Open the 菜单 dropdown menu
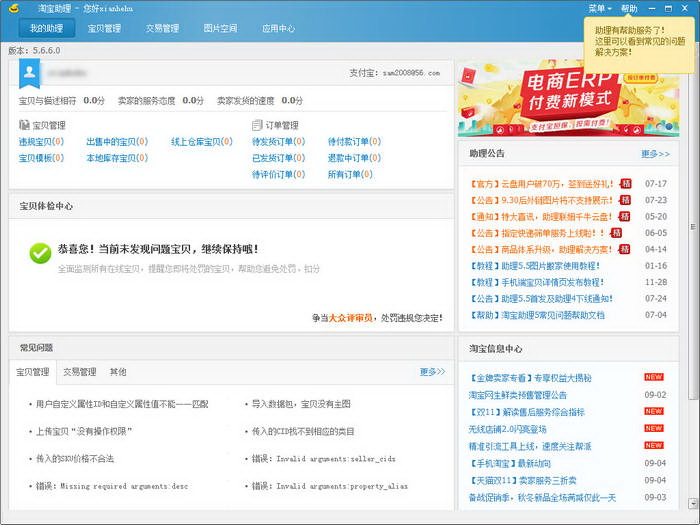700x525 pixels. click(599, 8)
